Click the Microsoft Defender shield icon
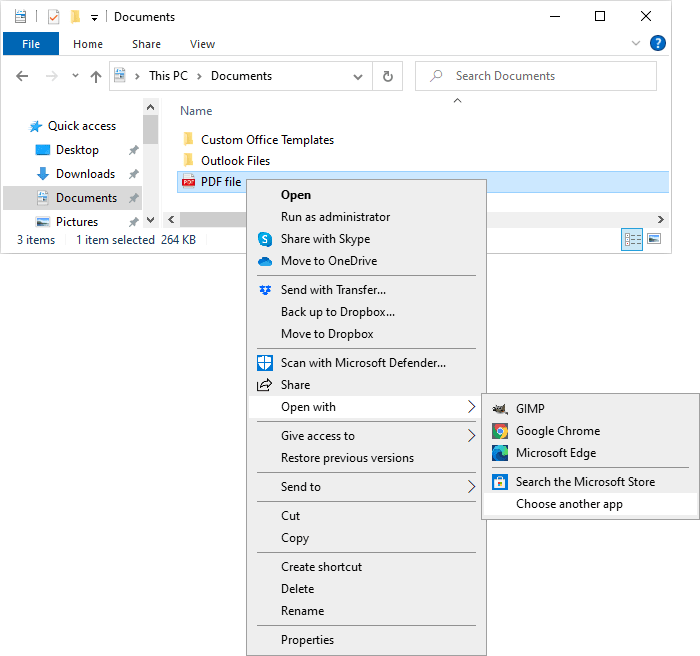 [265, 363]
